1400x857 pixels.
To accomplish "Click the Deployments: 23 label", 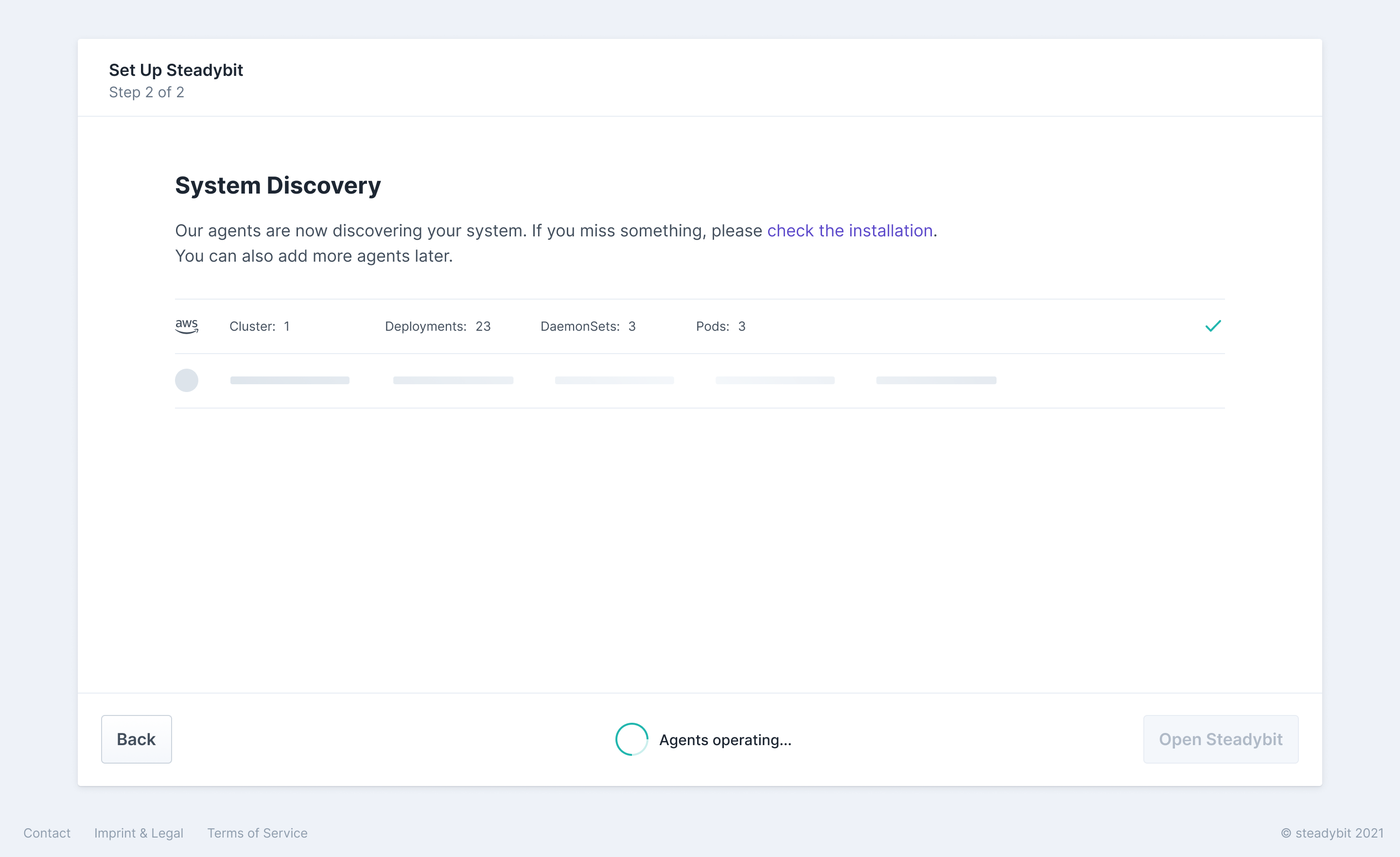I will pos(438,326).
